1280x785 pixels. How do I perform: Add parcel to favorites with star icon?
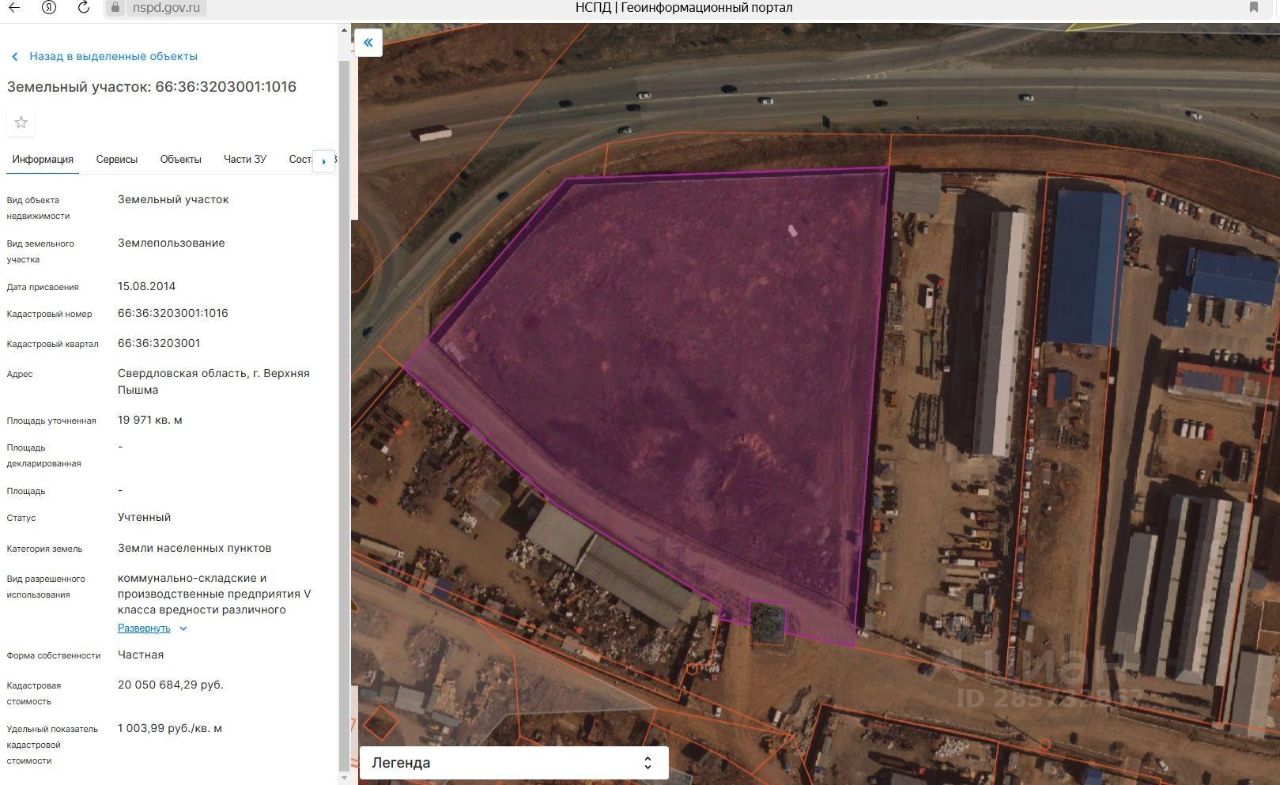coord(21,123)
